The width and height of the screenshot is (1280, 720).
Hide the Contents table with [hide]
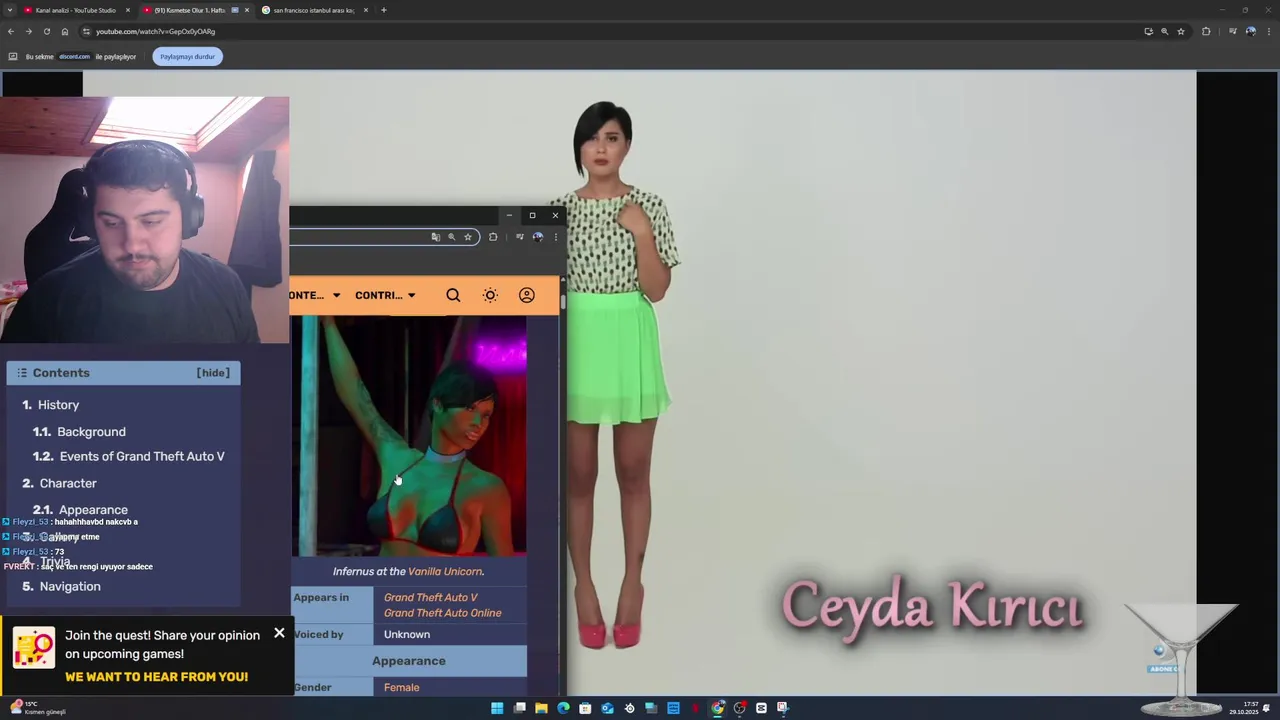point(213,372)
